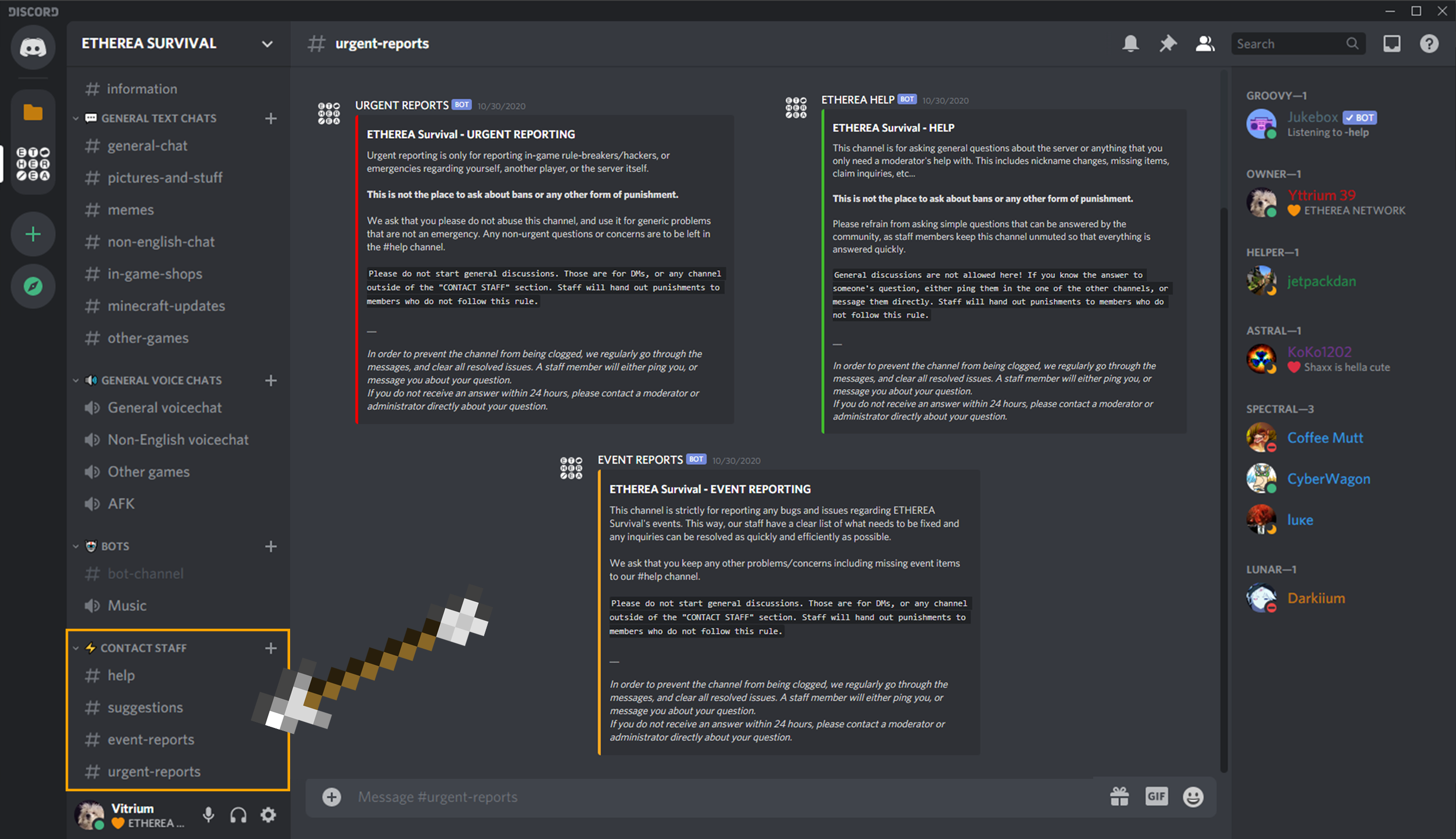The image size is (1456, 839).
Task: Mute microphone in user panel
Action: (x=209, y=815)
